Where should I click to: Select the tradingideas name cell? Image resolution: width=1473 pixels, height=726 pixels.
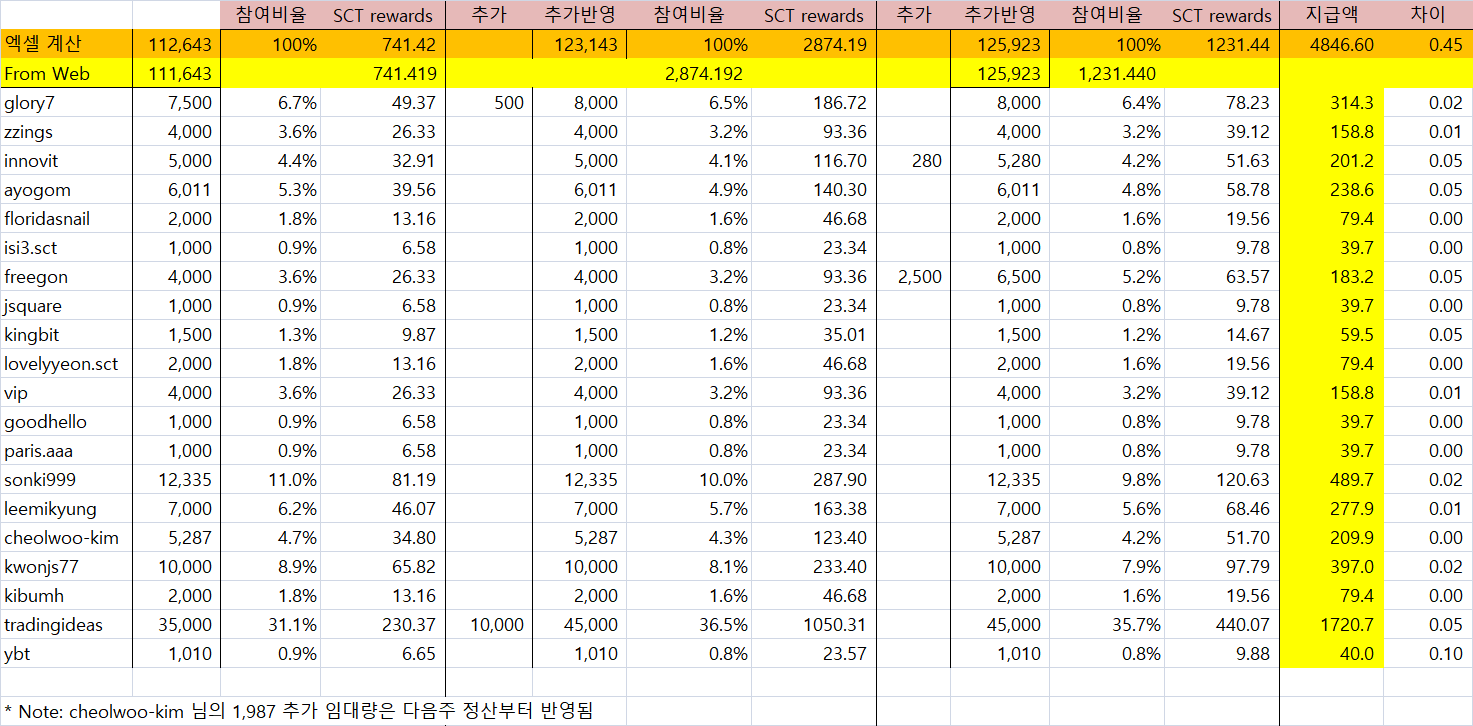pos(66,624)
